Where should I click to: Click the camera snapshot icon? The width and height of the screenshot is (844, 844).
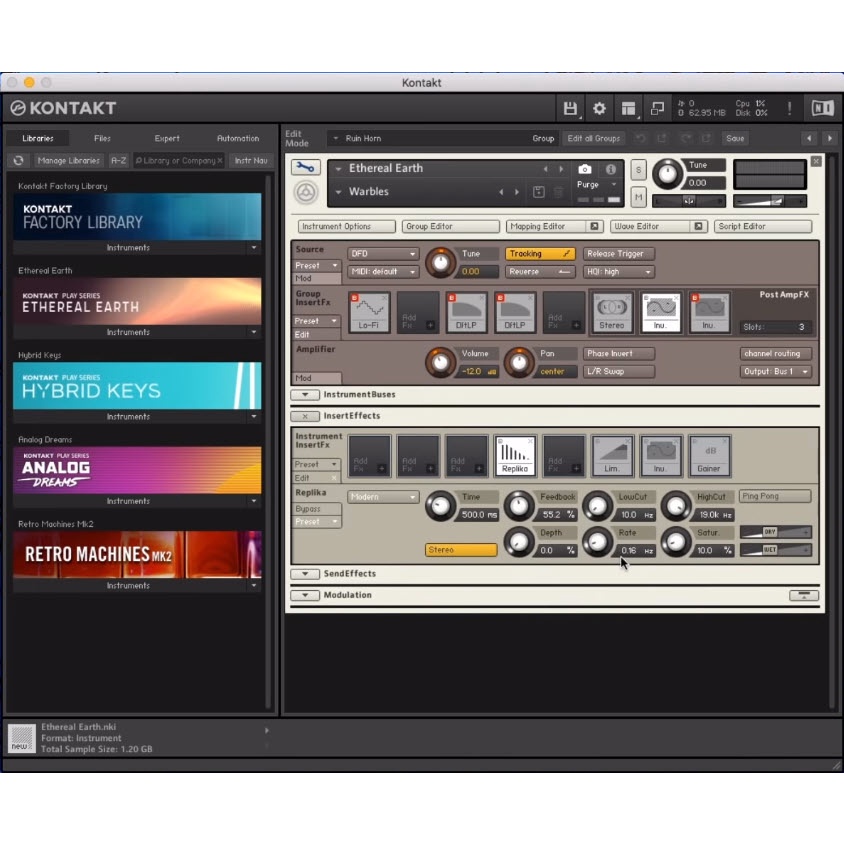click(587, 170)
